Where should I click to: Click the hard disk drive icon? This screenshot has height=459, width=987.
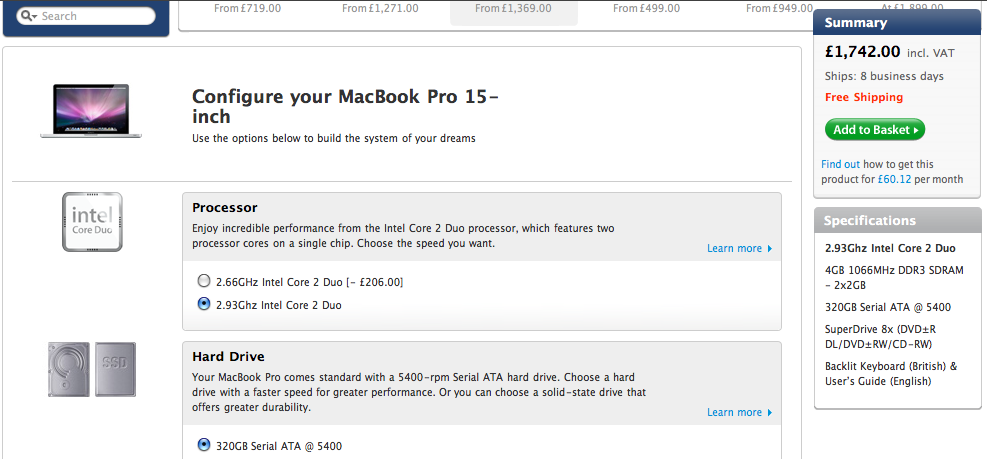click(x=68, y=369)
